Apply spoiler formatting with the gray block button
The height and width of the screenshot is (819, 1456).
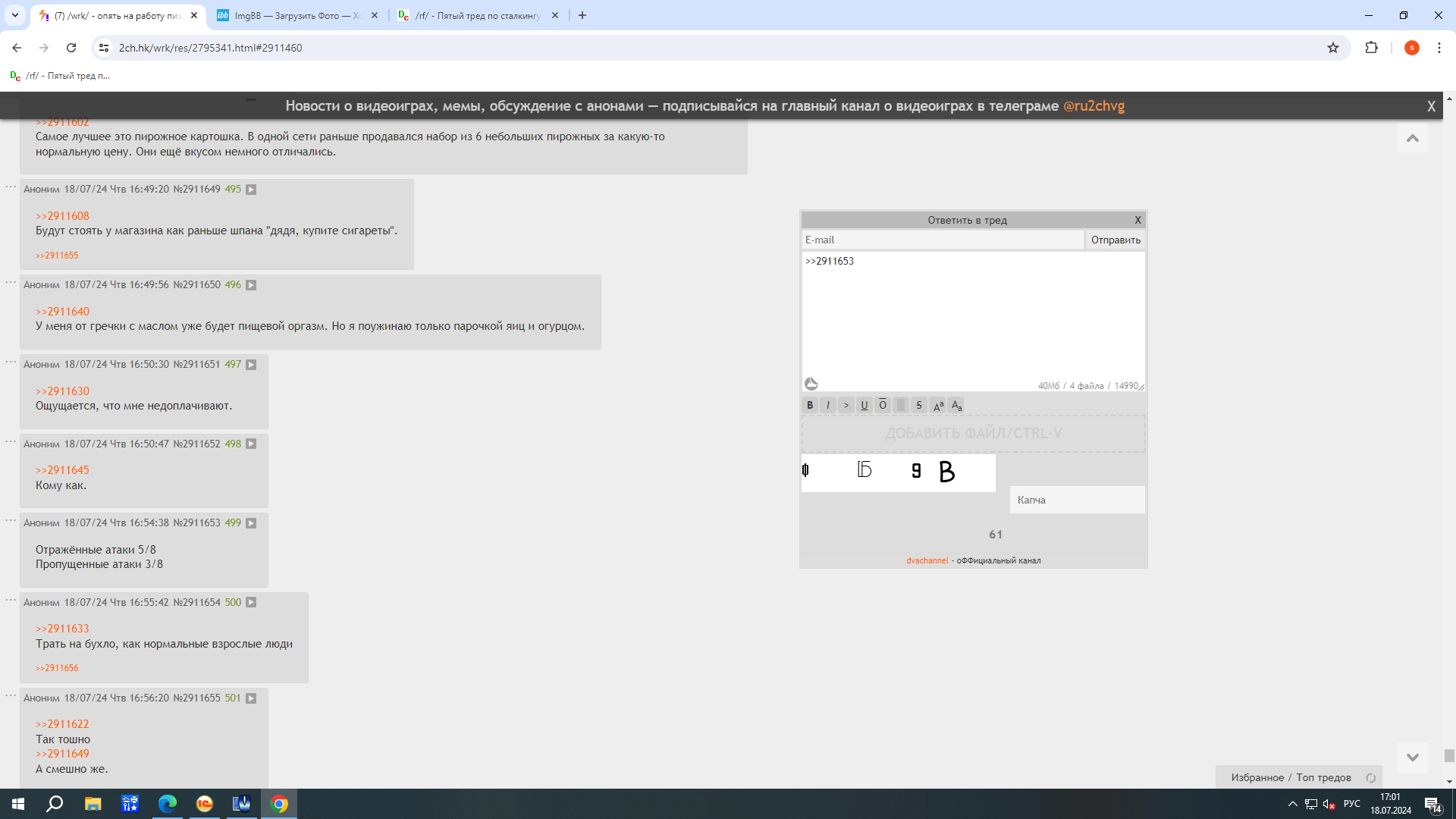[x=901, y=405]
